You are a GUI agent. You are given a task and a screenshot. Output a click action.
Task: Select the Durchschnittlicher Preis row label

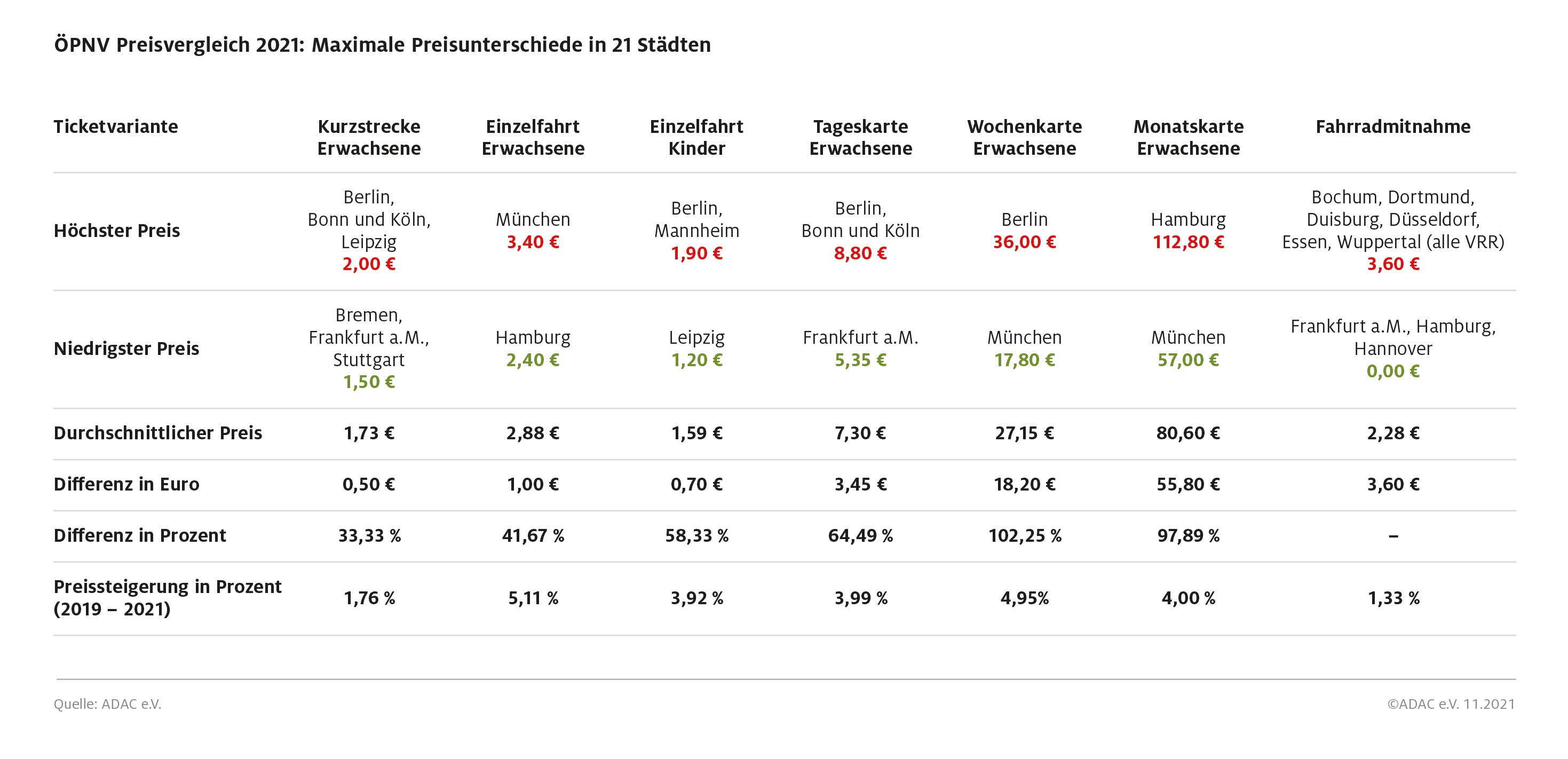click(x=157, y=433)
